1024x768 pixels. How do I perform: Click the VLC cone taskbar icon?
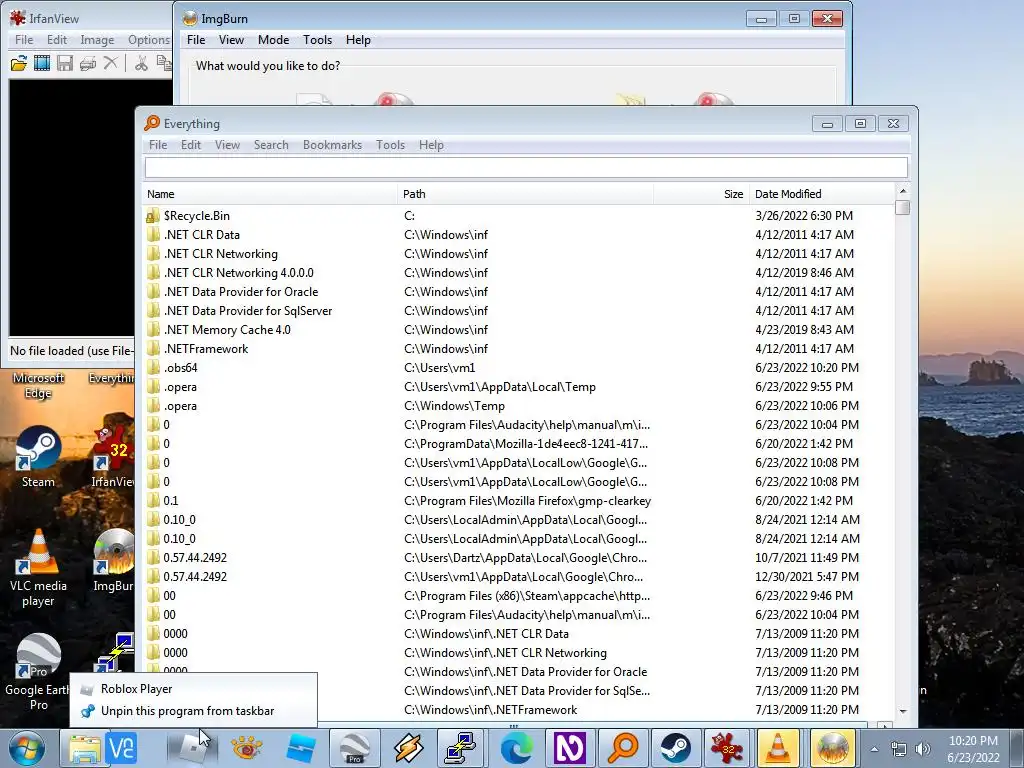(778, 748)
